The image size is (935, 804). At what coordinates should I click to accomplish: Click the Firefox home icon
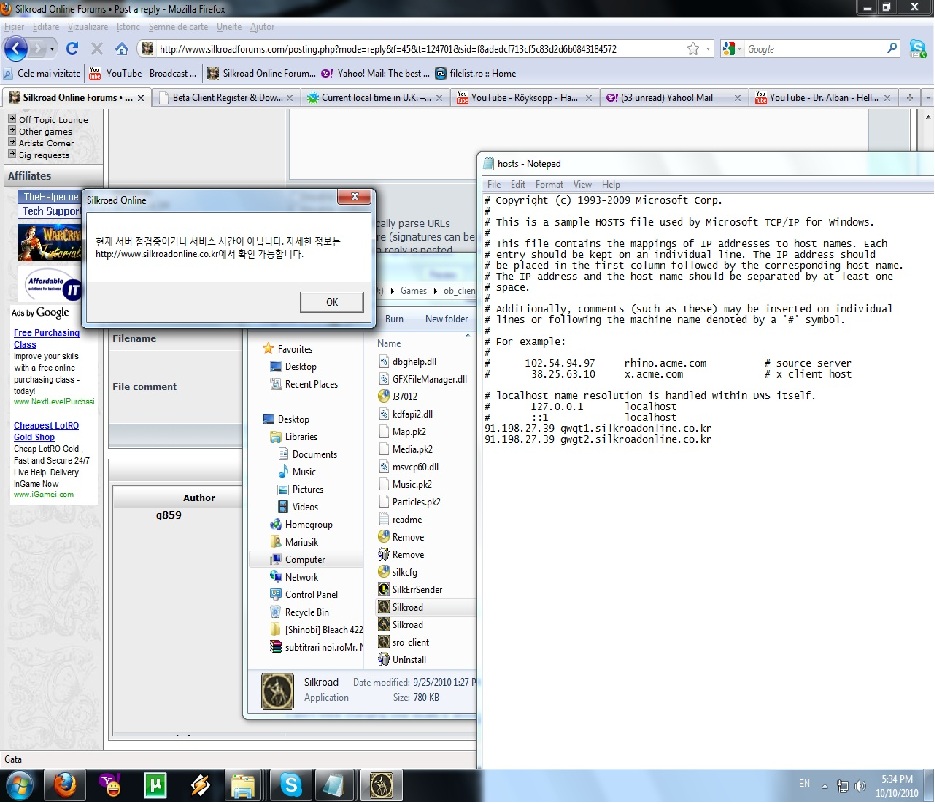coord(121,48)
